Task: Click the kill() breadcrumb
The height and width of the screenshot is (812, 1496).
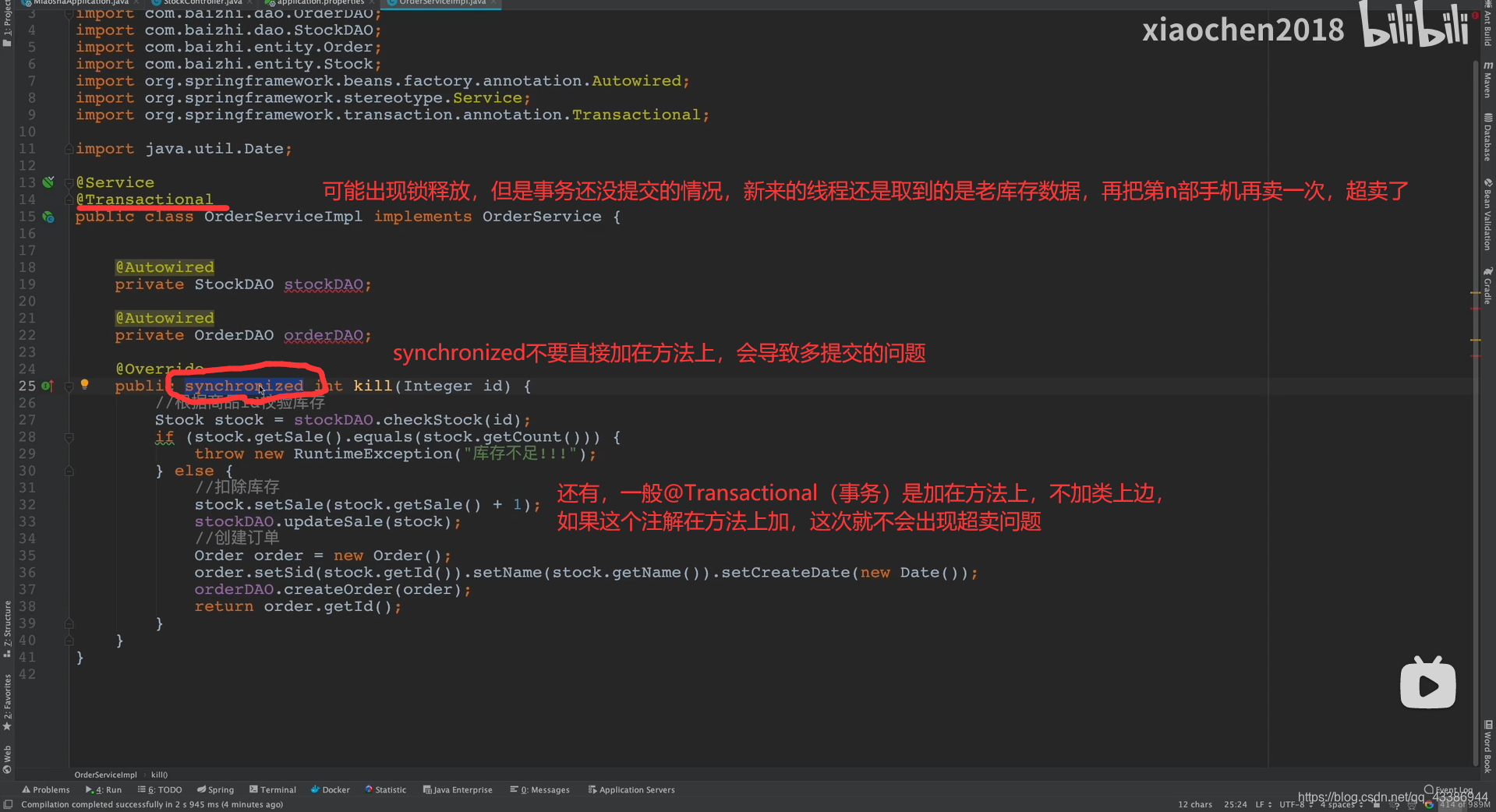Action: 159,775
